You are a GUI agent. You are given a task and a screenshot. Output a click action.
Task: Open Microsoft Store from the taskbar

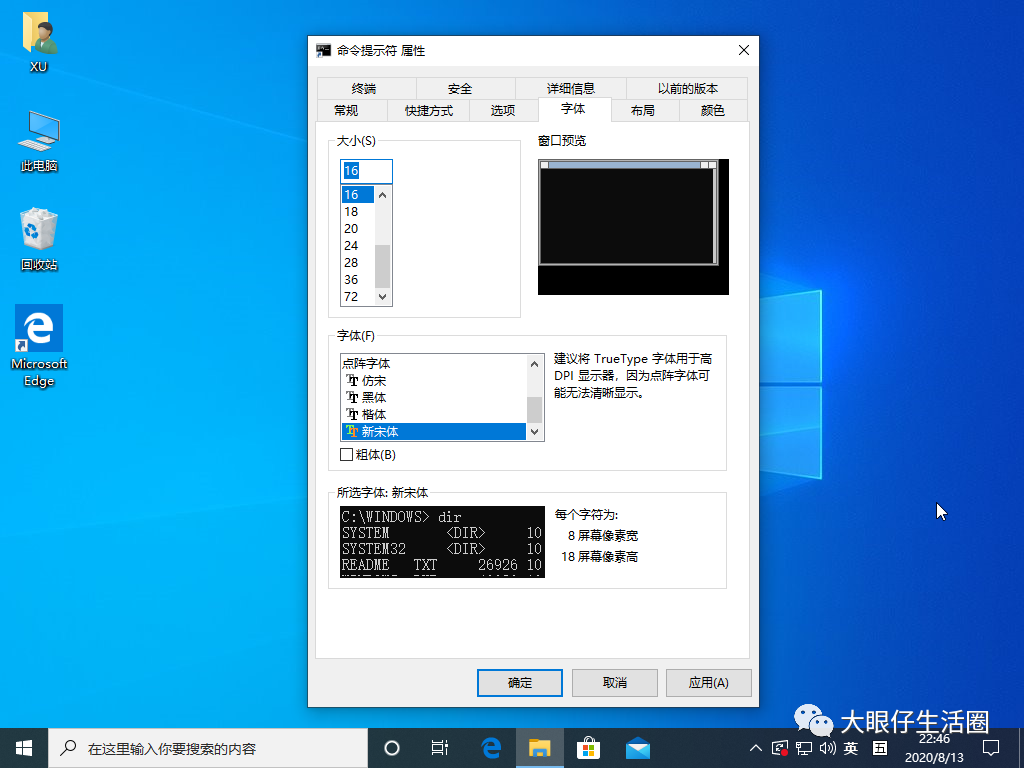coord(588,748)
